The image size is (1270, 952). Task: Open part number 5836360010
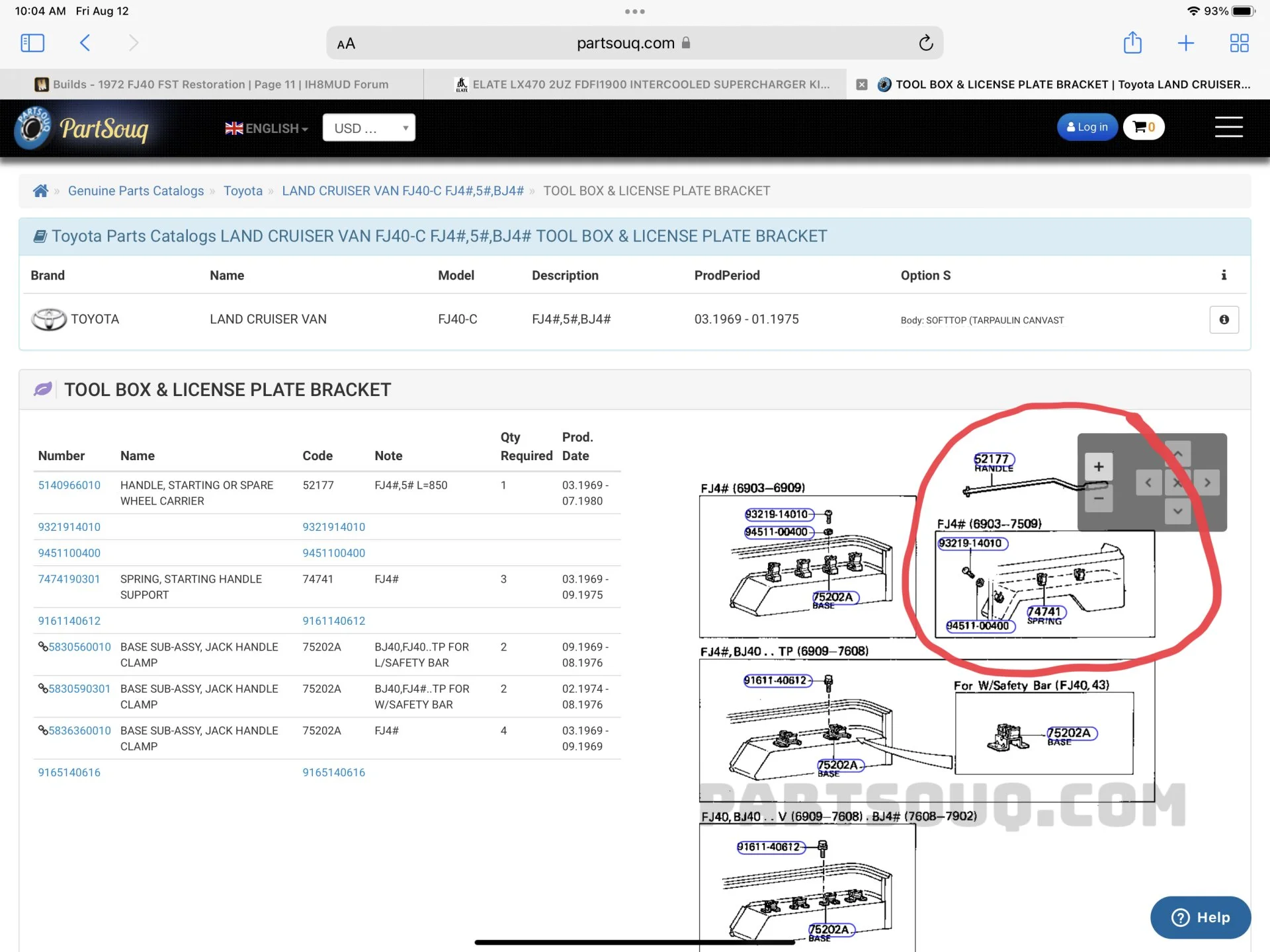point(79,731)
